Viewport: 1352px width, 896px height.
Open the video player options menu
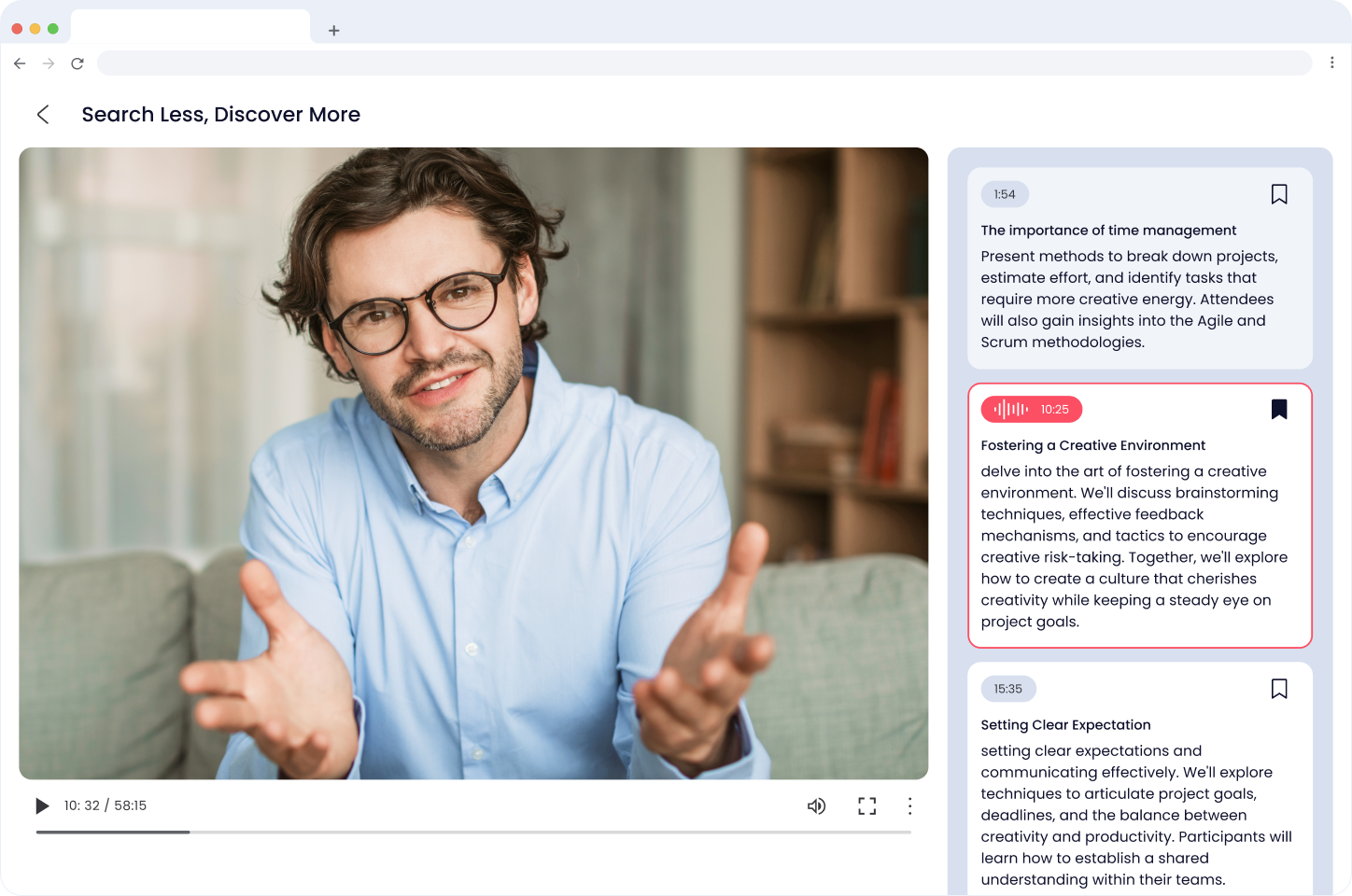coord(909,805)
